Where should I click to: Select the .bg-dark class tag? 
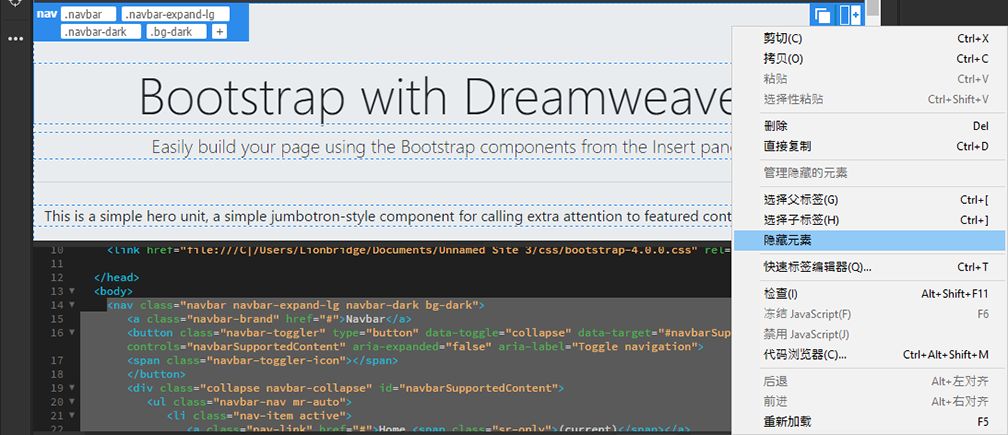point(177,31)
